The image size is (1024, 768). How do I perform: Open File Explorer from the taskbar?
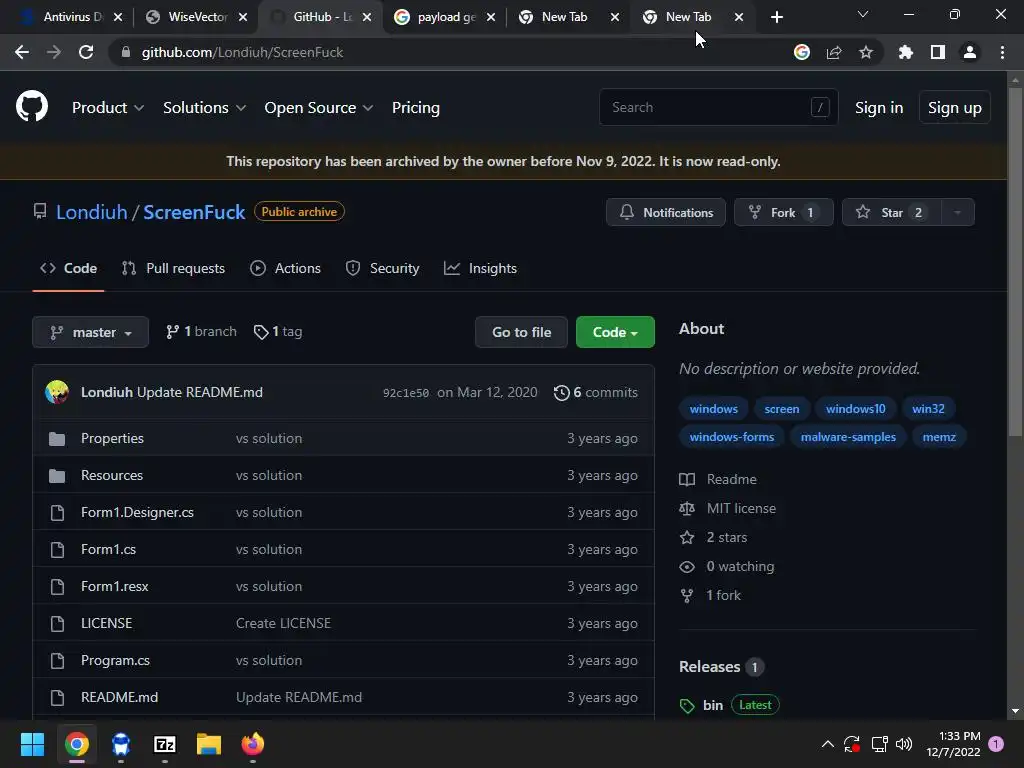click(x=209, y=744)
